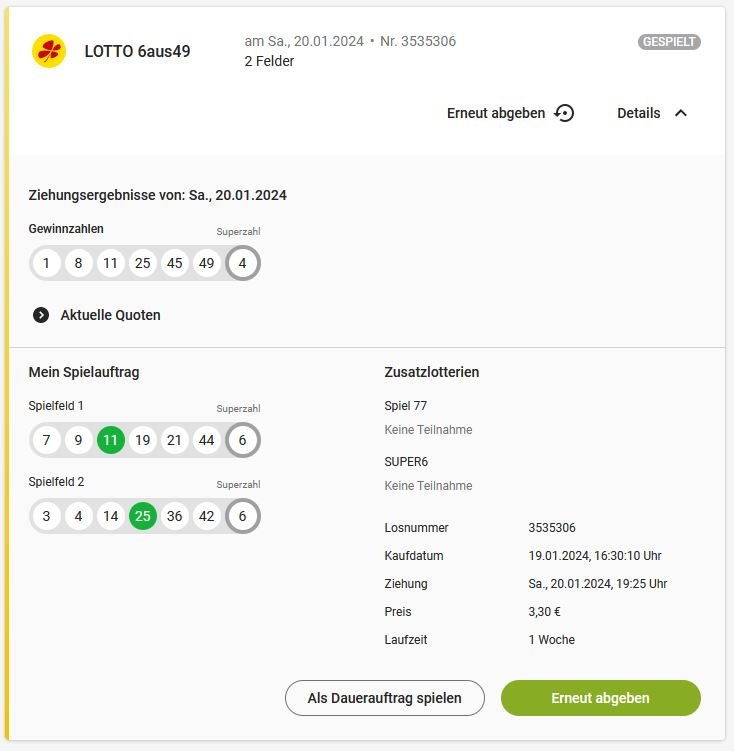This screenshot has width=734, height=751.
Task: Click Superzahl 6 ball in Spielfeld 2
Action: [x=243, y=516]
